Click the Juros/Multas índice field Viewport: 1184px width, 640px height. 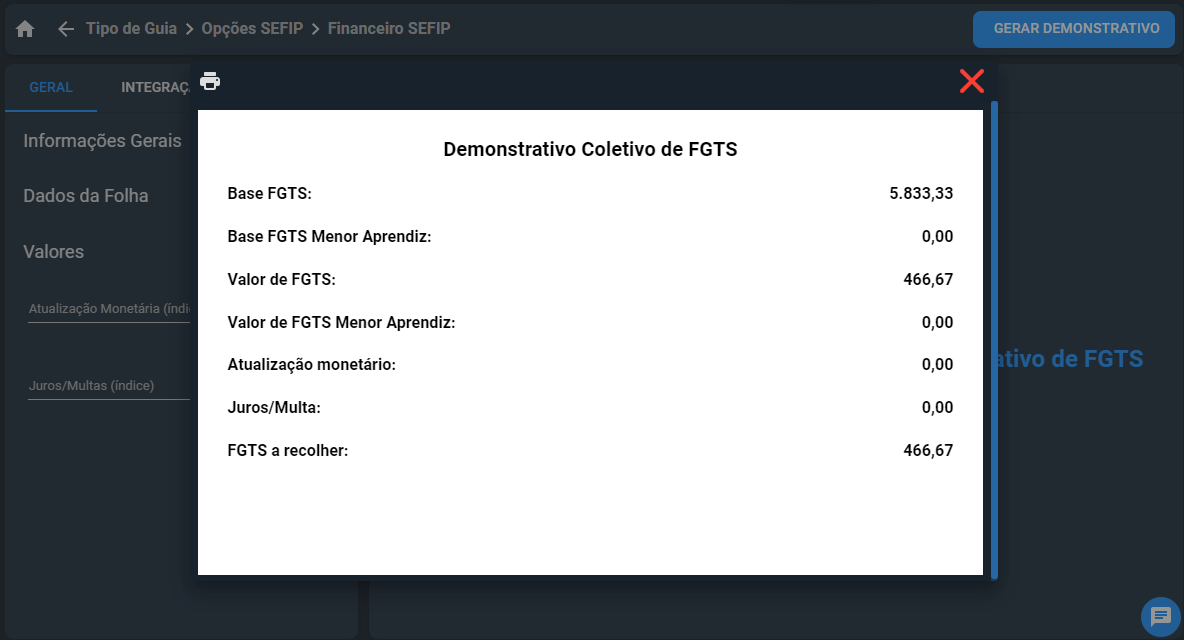[108, 386]
